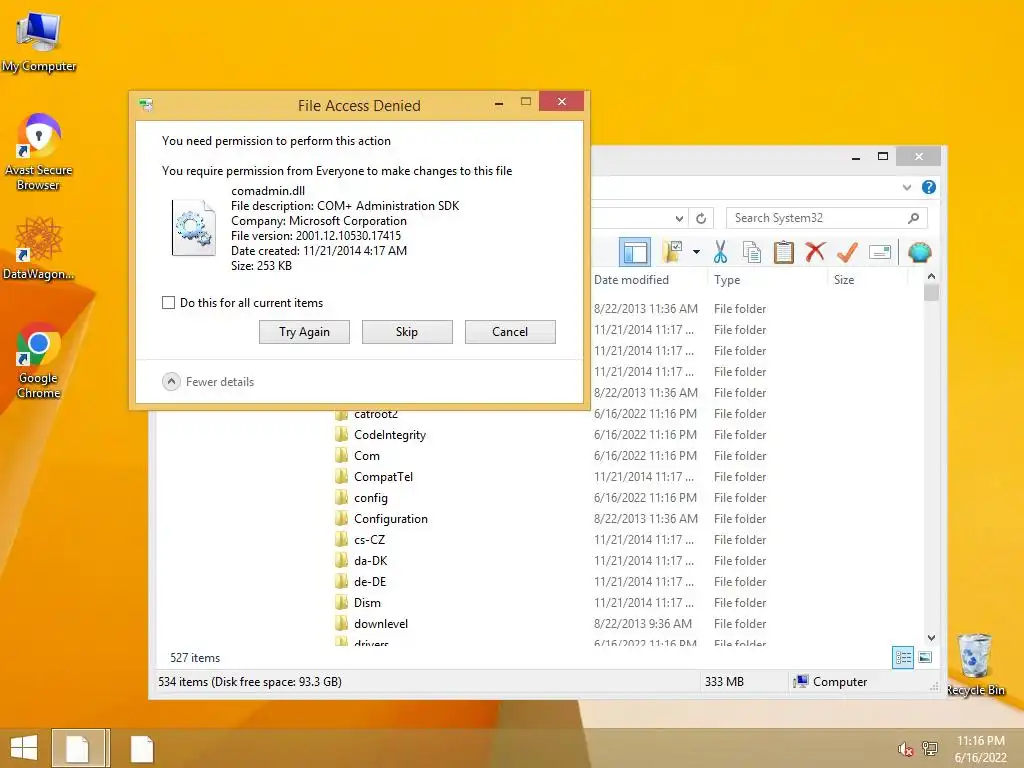This screenshot has width=1024, height=768.
Task: Launch Google Chrome from desktop
Action: 39,360
